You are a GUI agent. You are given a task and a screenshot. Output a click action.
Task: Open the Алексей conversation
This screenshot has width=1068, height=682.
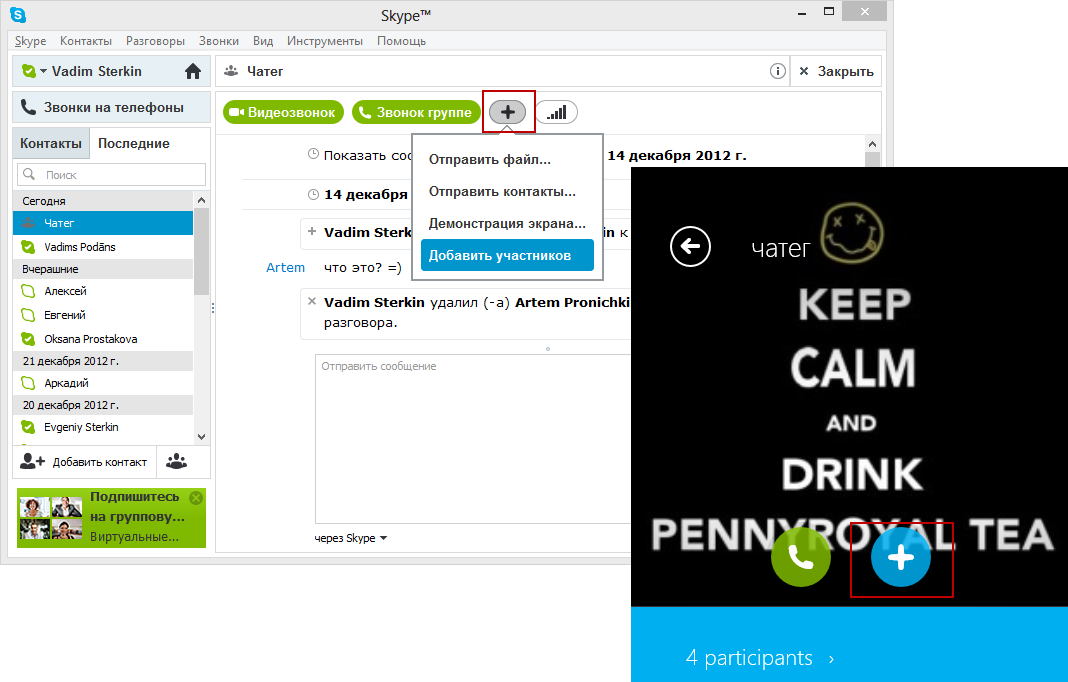tap(103, 291)
